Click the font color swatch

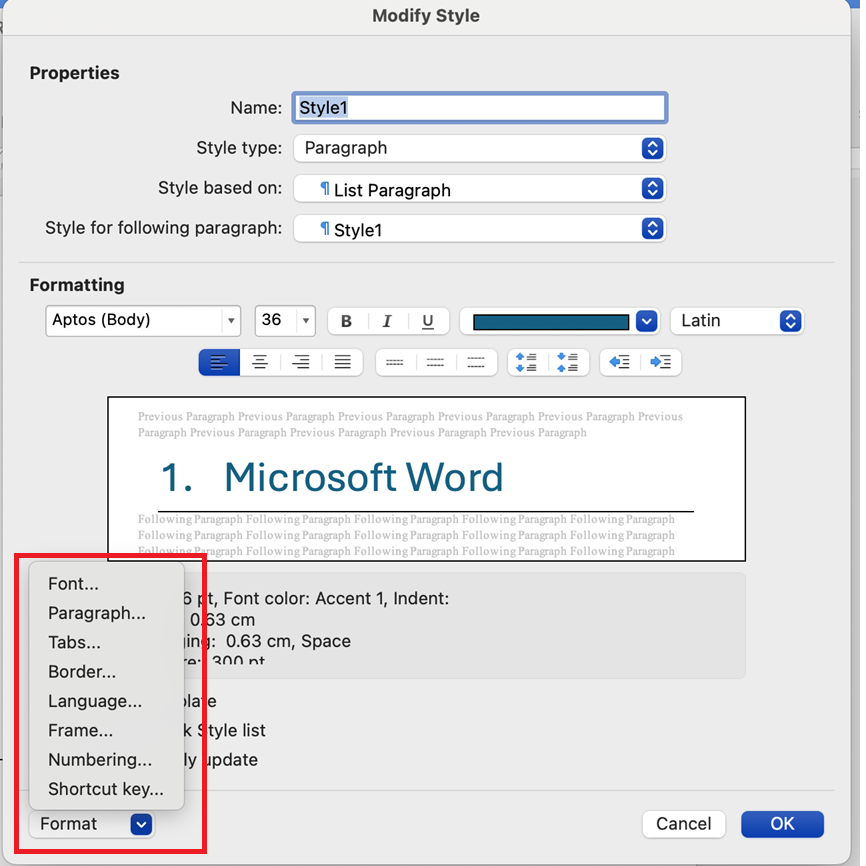click(x=551, y=321)
